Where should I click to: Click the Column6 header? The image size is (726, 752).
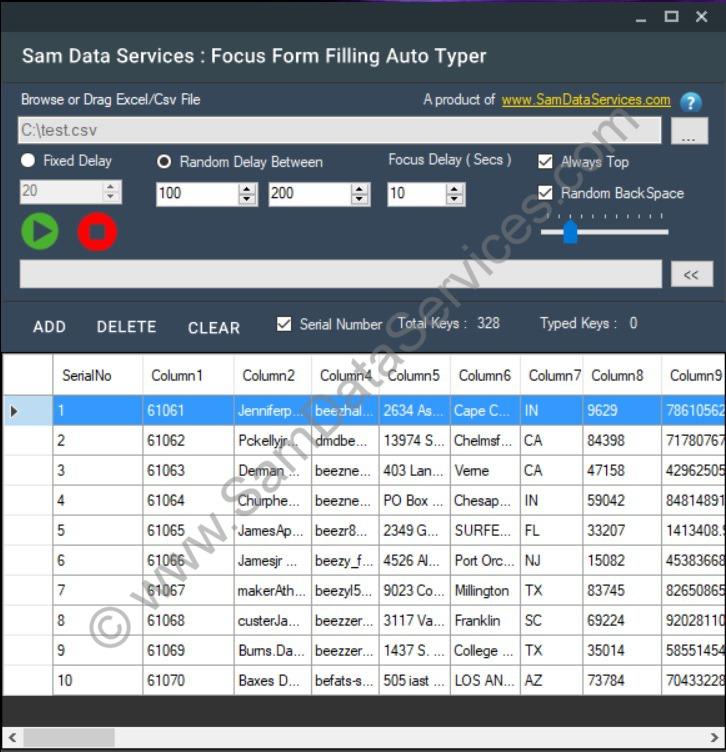pyautogui.click(x=485, y=375)
